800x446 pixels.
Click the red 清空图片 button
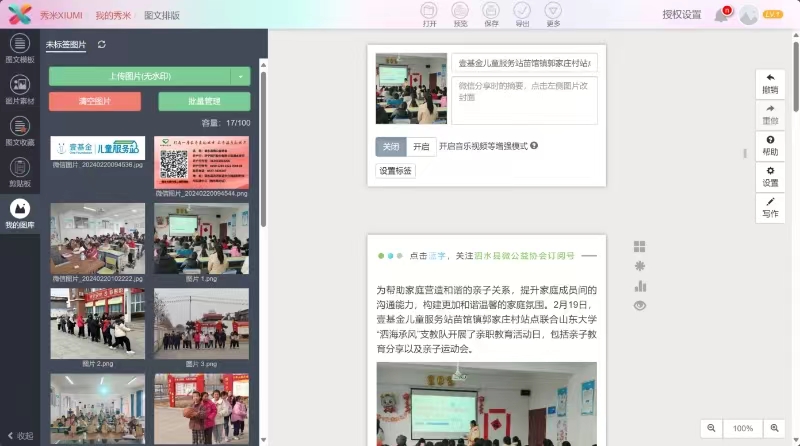95,101
